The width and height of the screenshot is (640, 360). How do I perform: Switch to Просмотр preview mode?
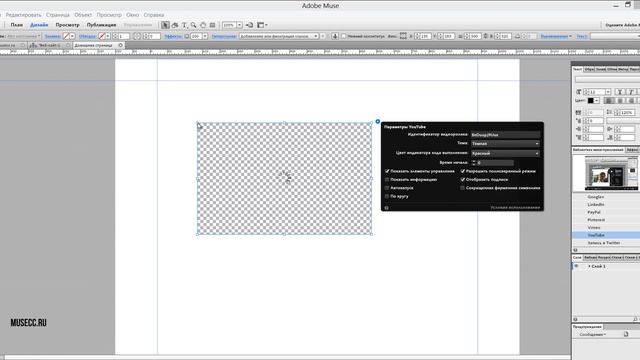67,25
